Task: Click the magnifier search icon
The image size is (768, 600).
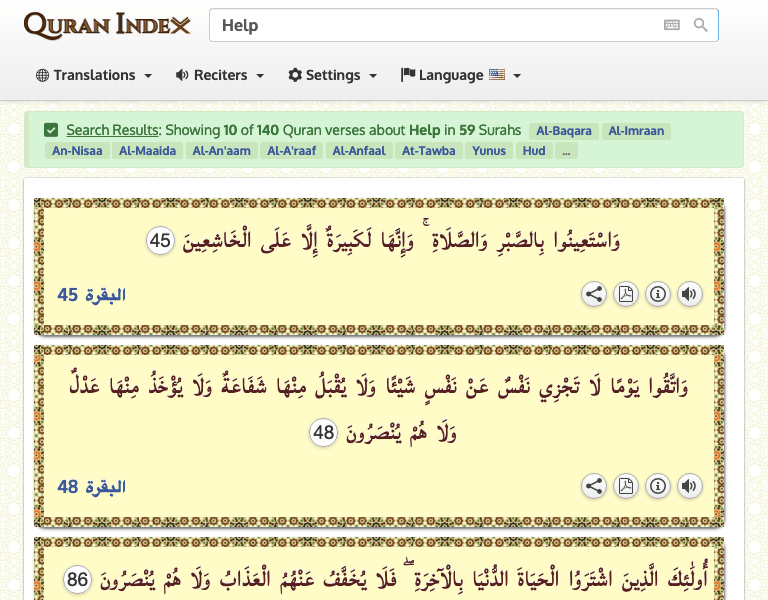Action: point(700,25)
